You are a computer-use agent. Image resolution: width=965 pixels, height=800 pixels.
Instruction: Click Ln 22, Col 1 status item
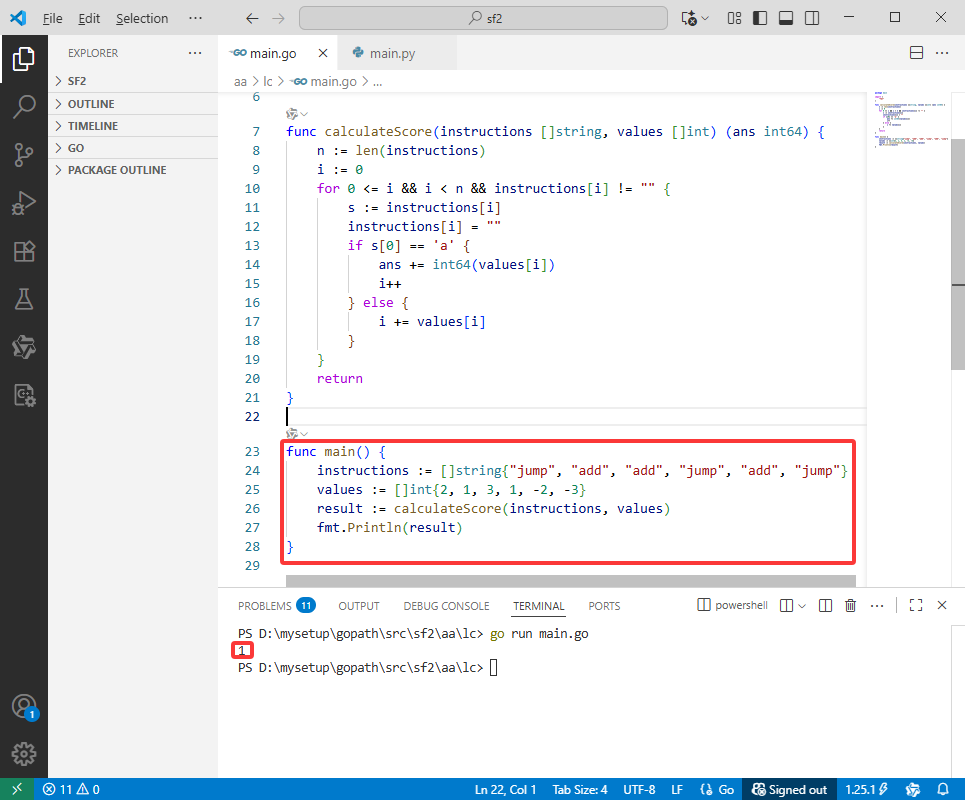(505, 789)
